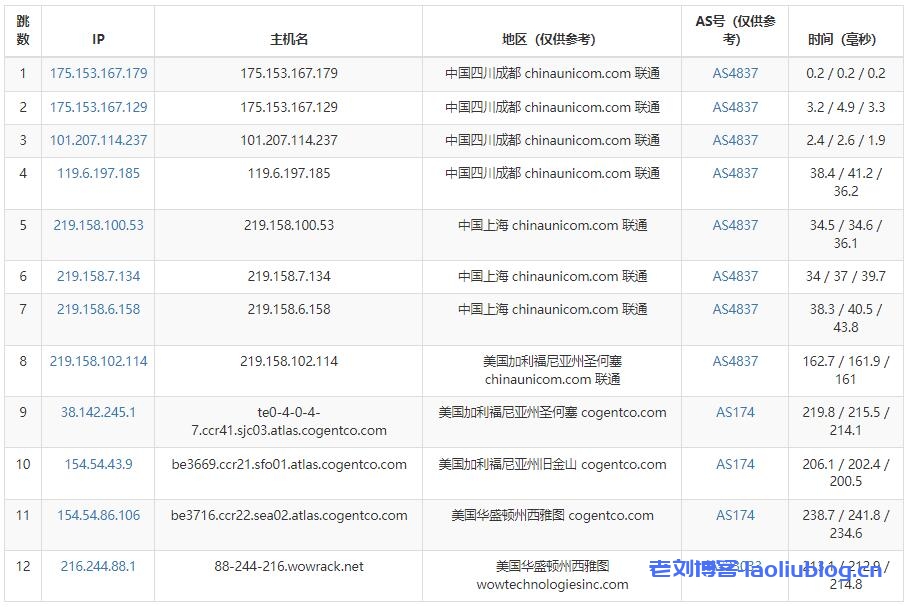Select the 119.6.197.185 IP link
The image size is (908, 607).
98,173
